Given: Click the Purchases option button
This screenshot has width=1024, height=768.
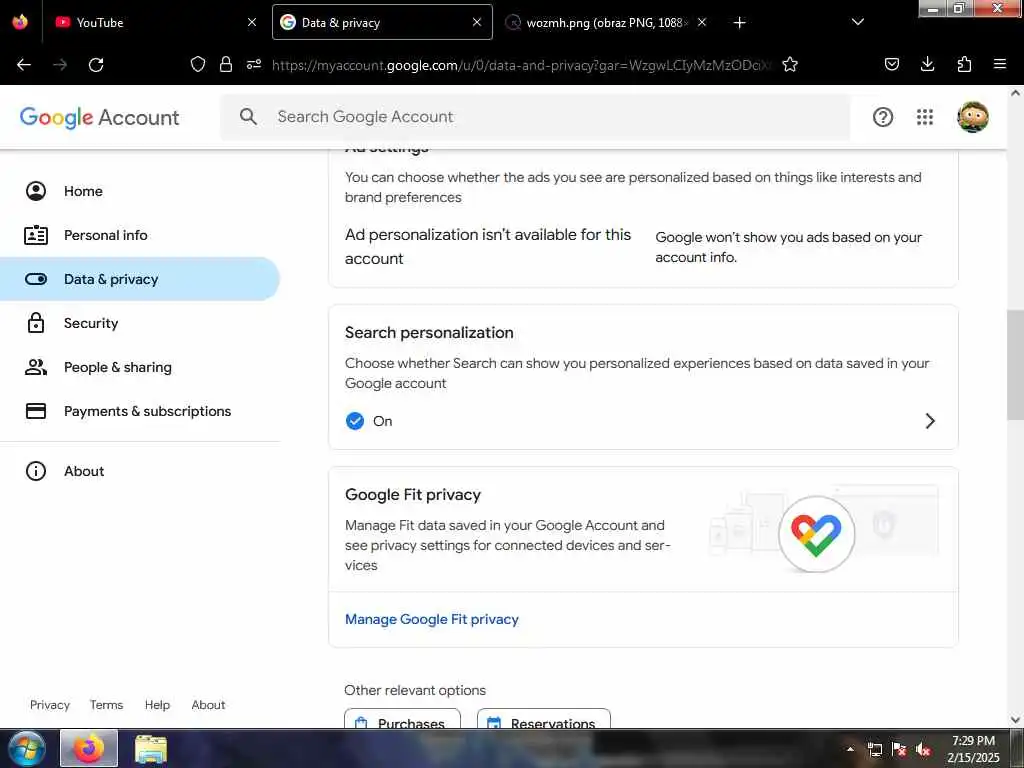Looking at the screenshot, I should click(402, 719).
